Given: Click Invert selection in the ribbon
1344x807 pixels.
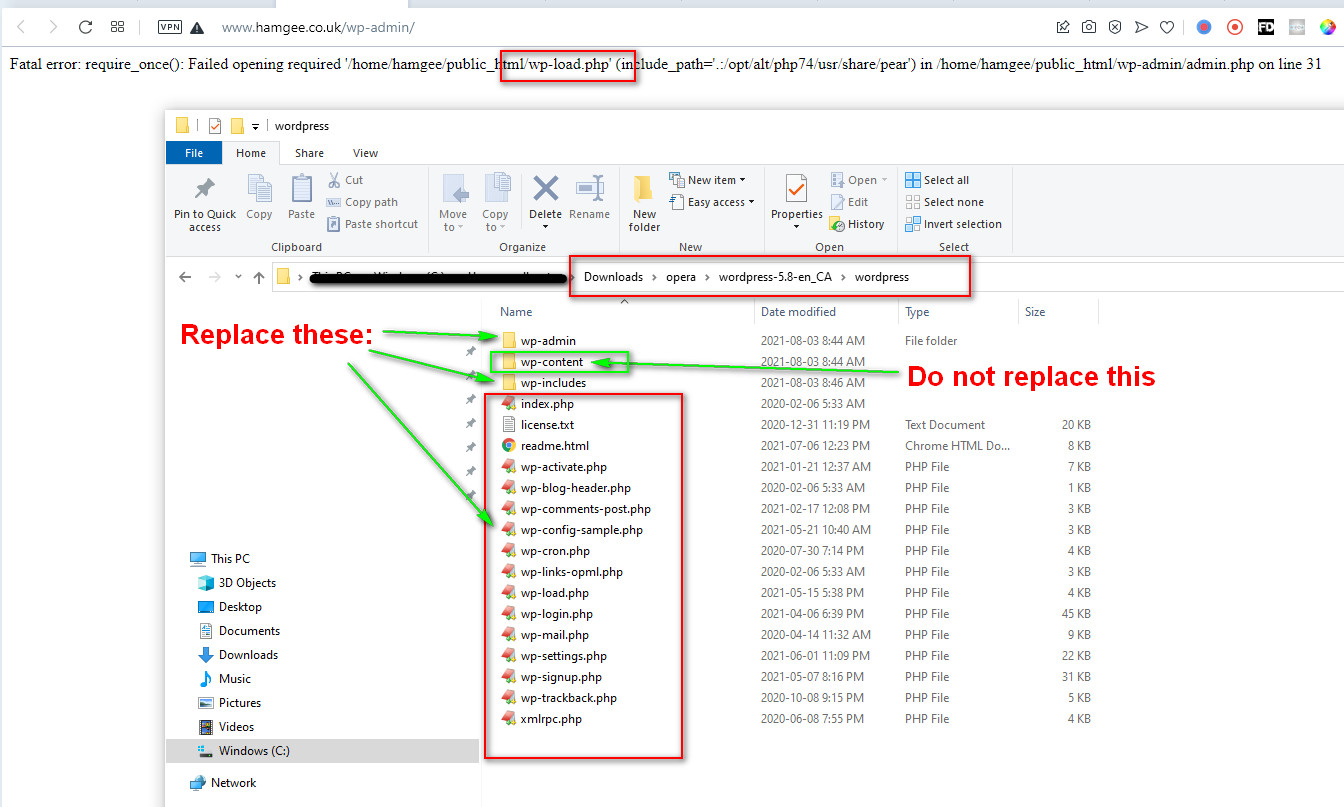Looking at the screenshot, I should point(953,224).
